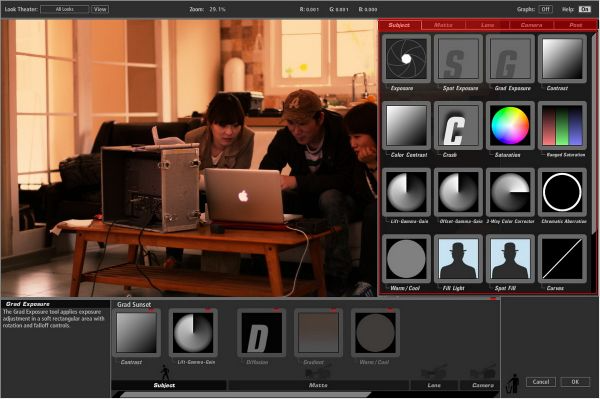The width and height of the screenshot is (600, 399).
Task: Select the Crush tool icon
Action: pyautogui.click(x=458, y=125)
